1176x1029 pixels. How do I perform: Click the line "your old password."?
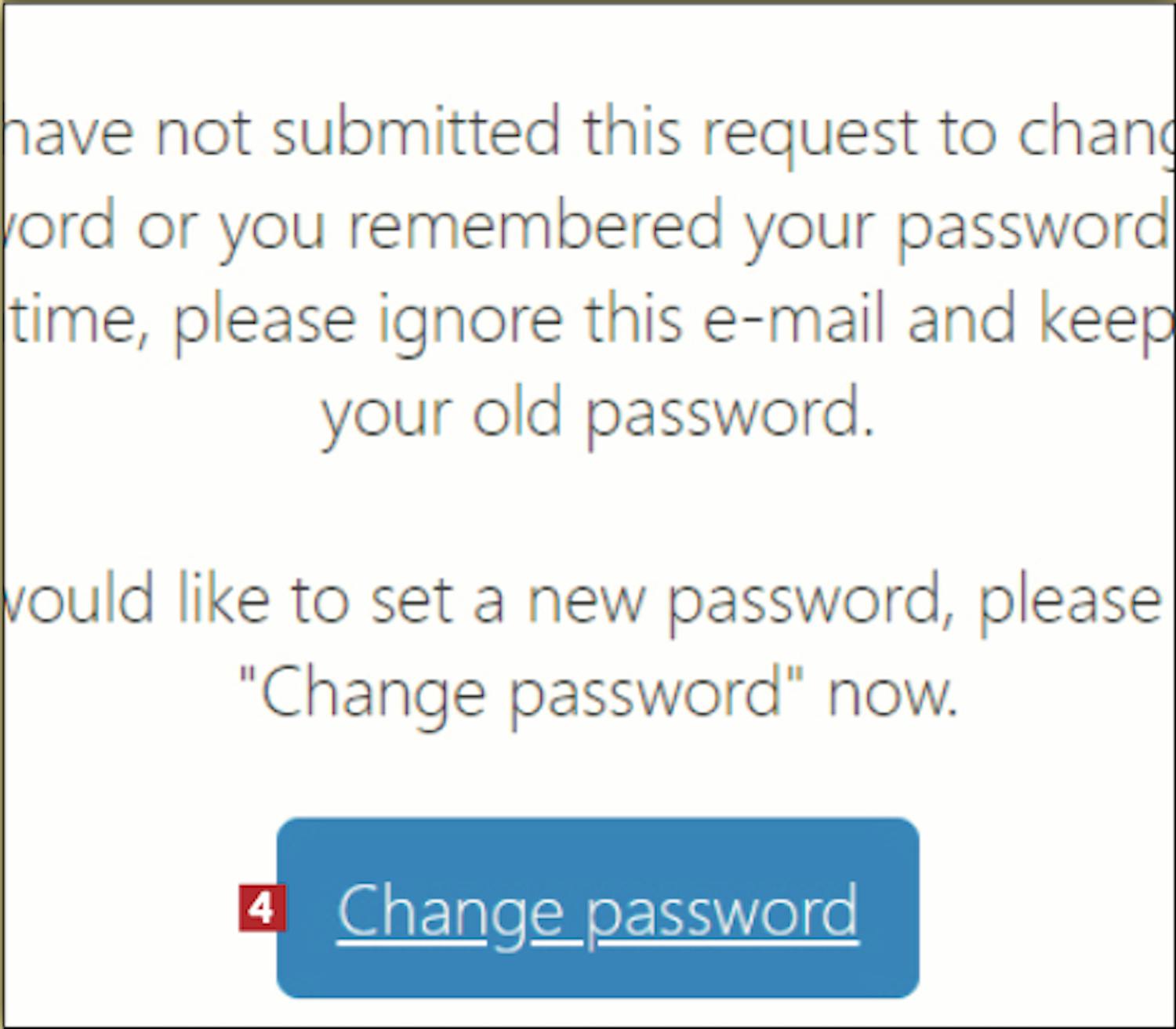597,415
